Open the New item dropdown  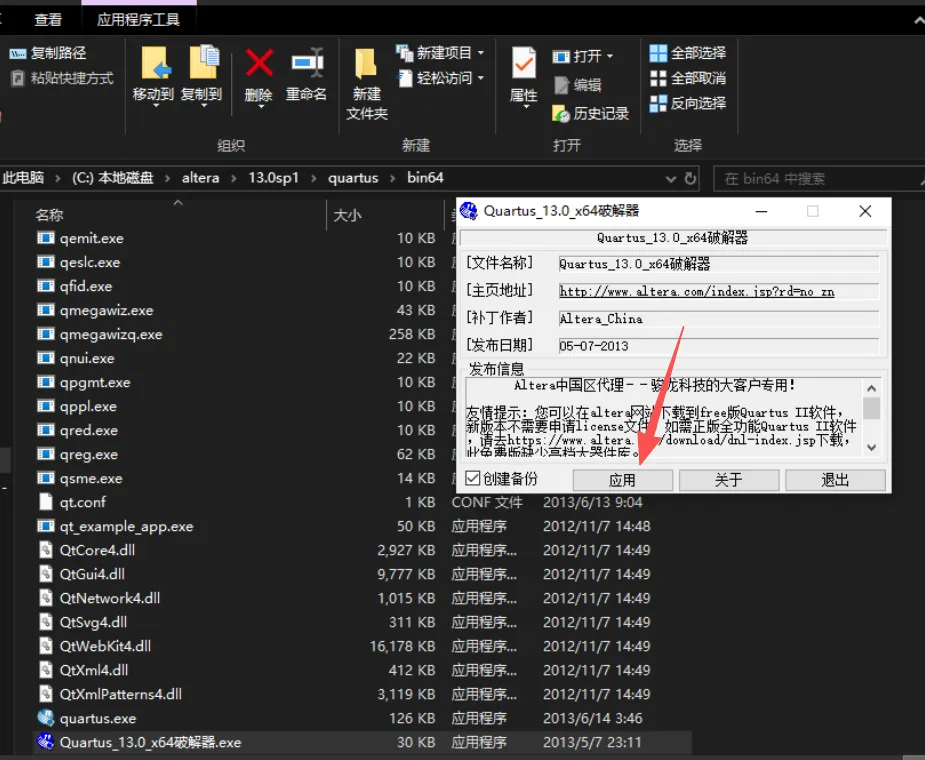click(x=440, y=53)
